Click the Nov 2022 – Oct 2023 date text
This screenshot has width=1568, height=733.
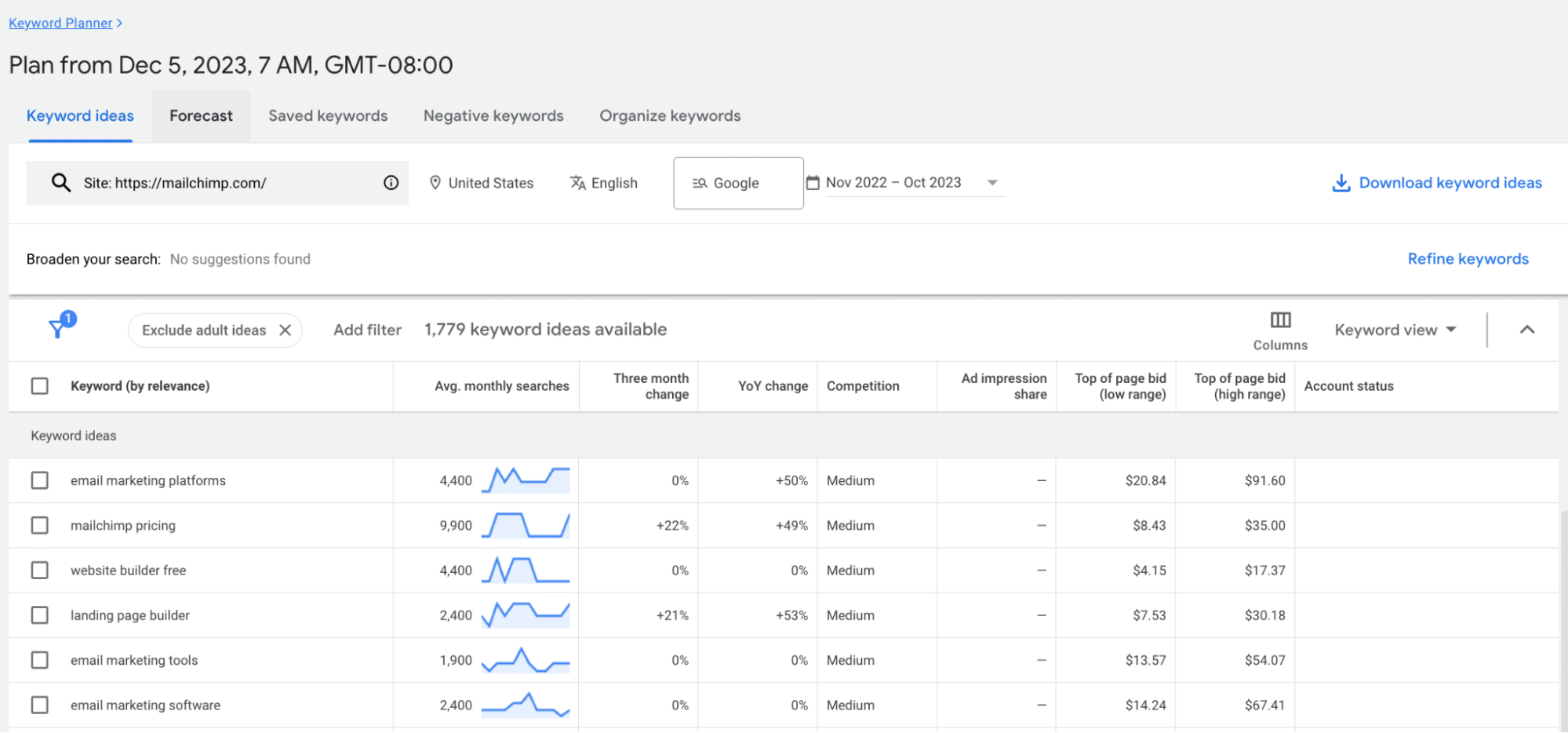pyautogui.click(x=893, y=182)
